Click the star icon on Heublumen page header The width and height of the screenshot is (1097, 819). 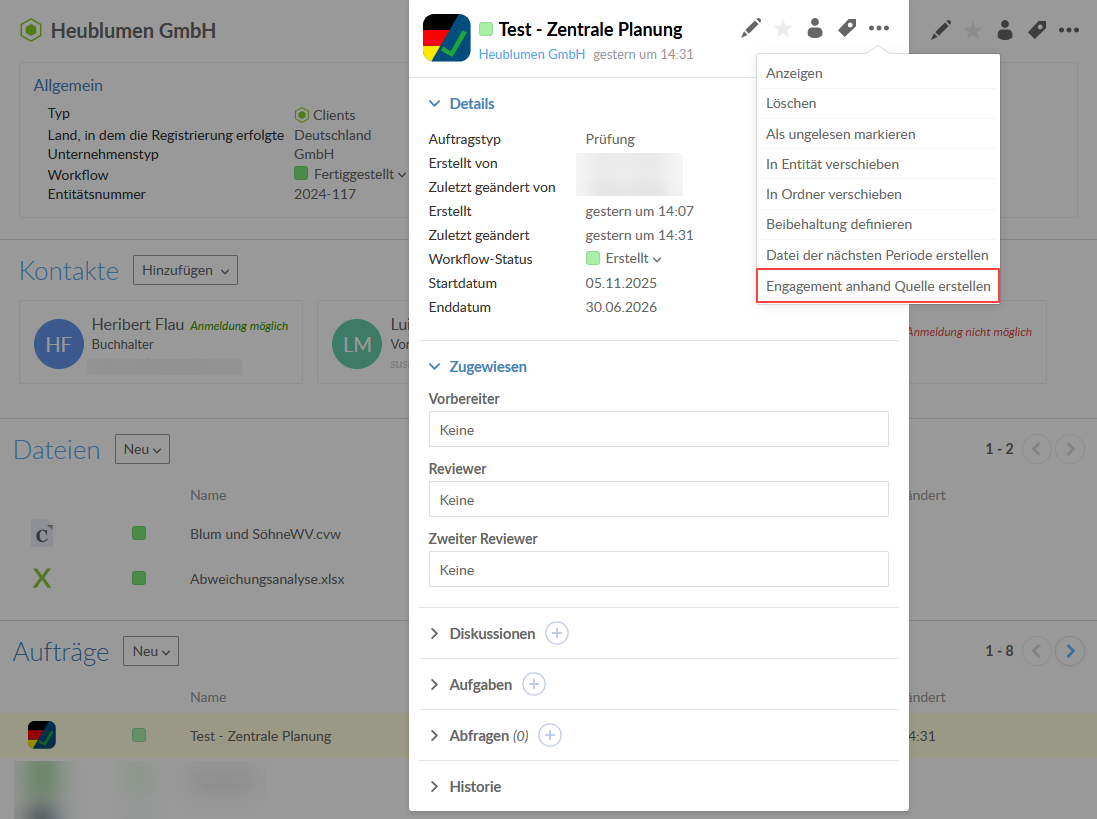[972, 30]
